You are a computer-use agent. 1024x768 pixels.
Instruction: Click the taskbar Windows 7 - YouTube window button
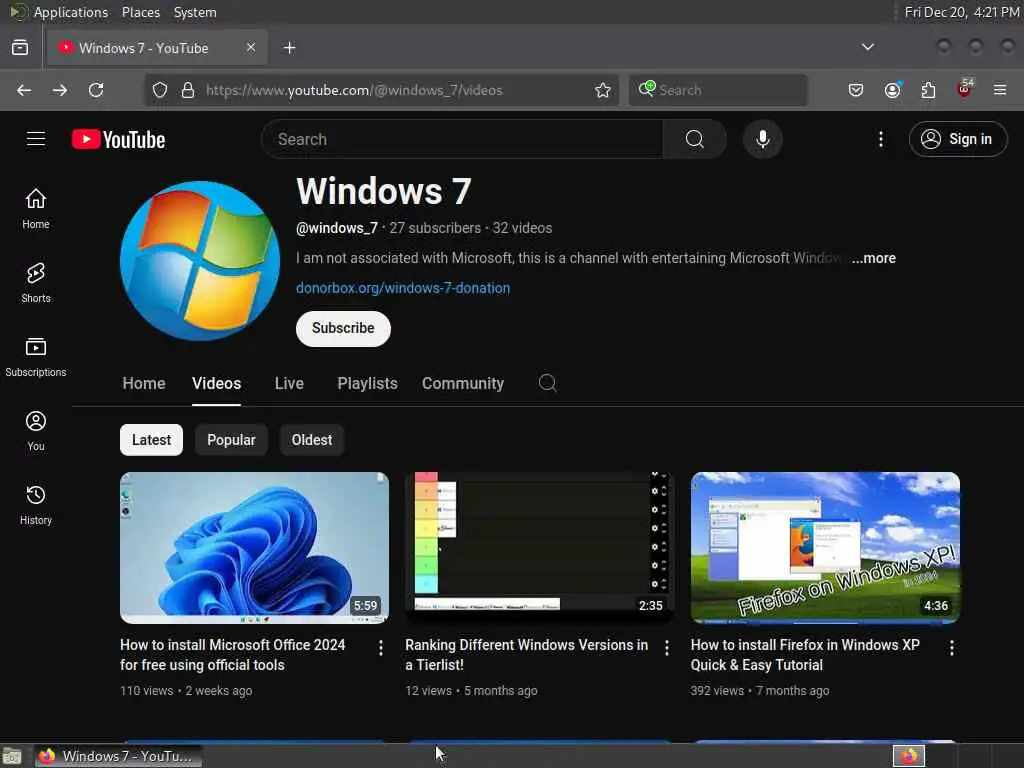pos(119,756)
